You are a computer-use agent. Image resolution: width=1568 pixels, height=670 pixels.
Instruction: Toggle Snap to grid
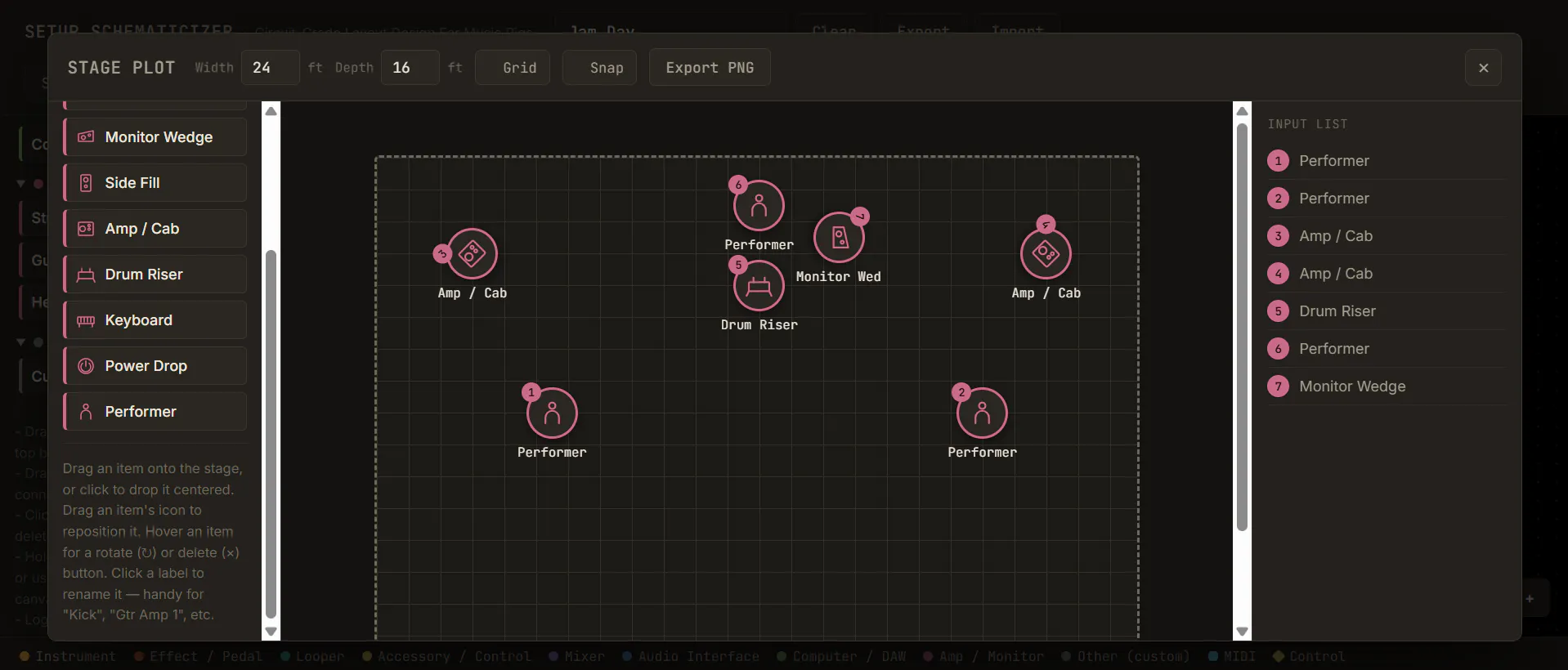click(599, 68)
